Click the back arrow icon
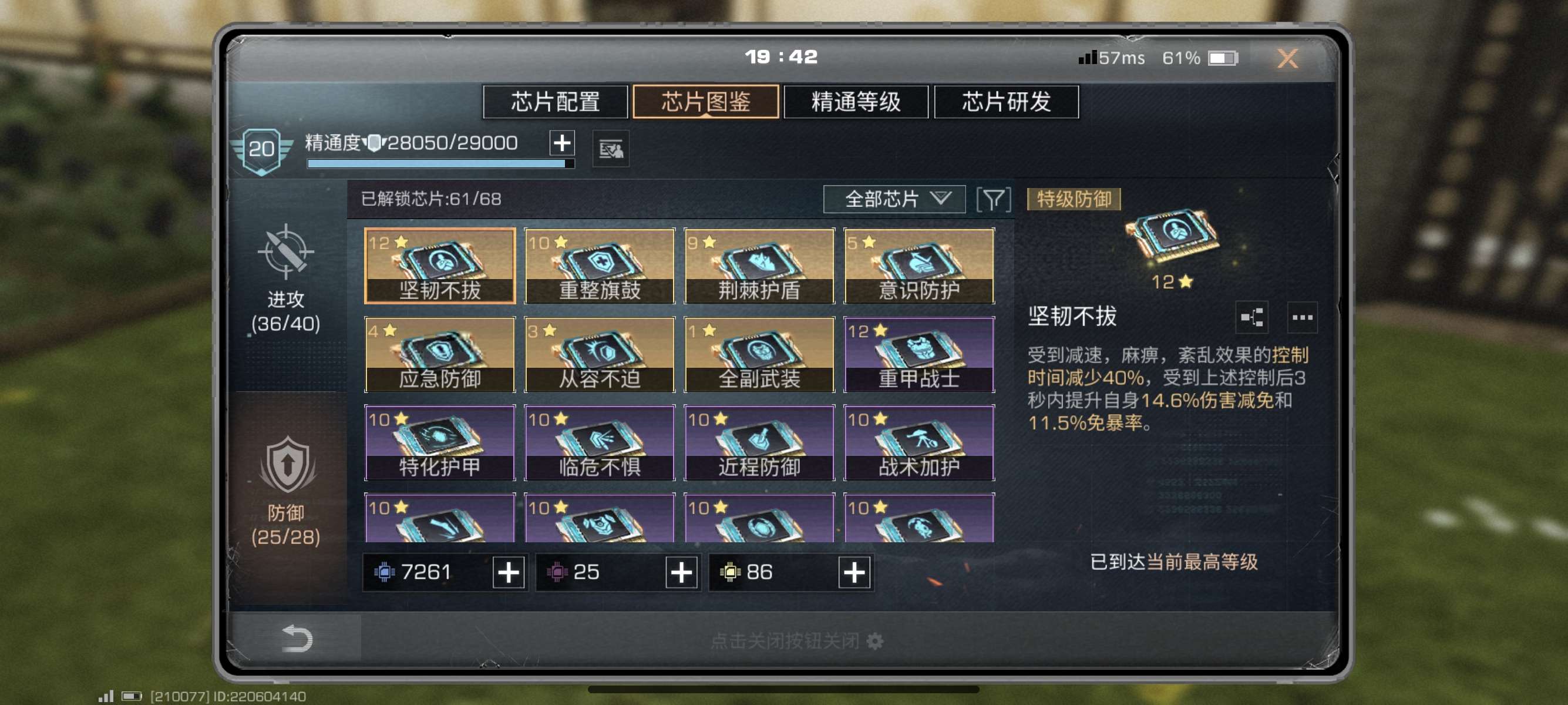This screenshot has height=705, width=1568. coord(298,638)
